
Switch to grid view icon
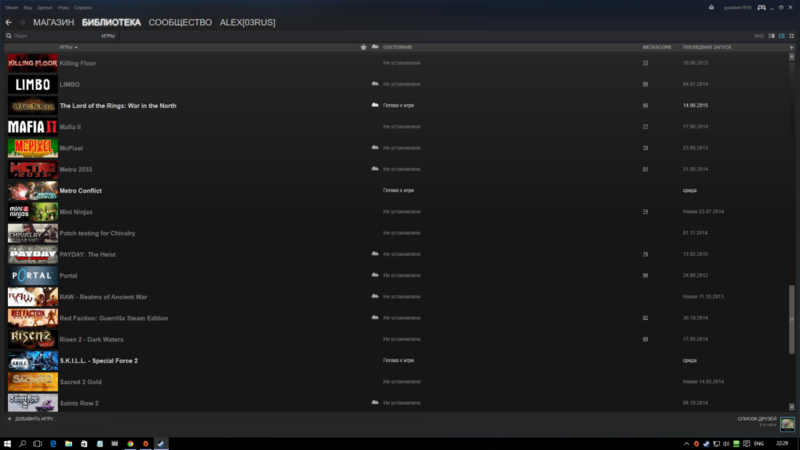click(x=791, y=36)
